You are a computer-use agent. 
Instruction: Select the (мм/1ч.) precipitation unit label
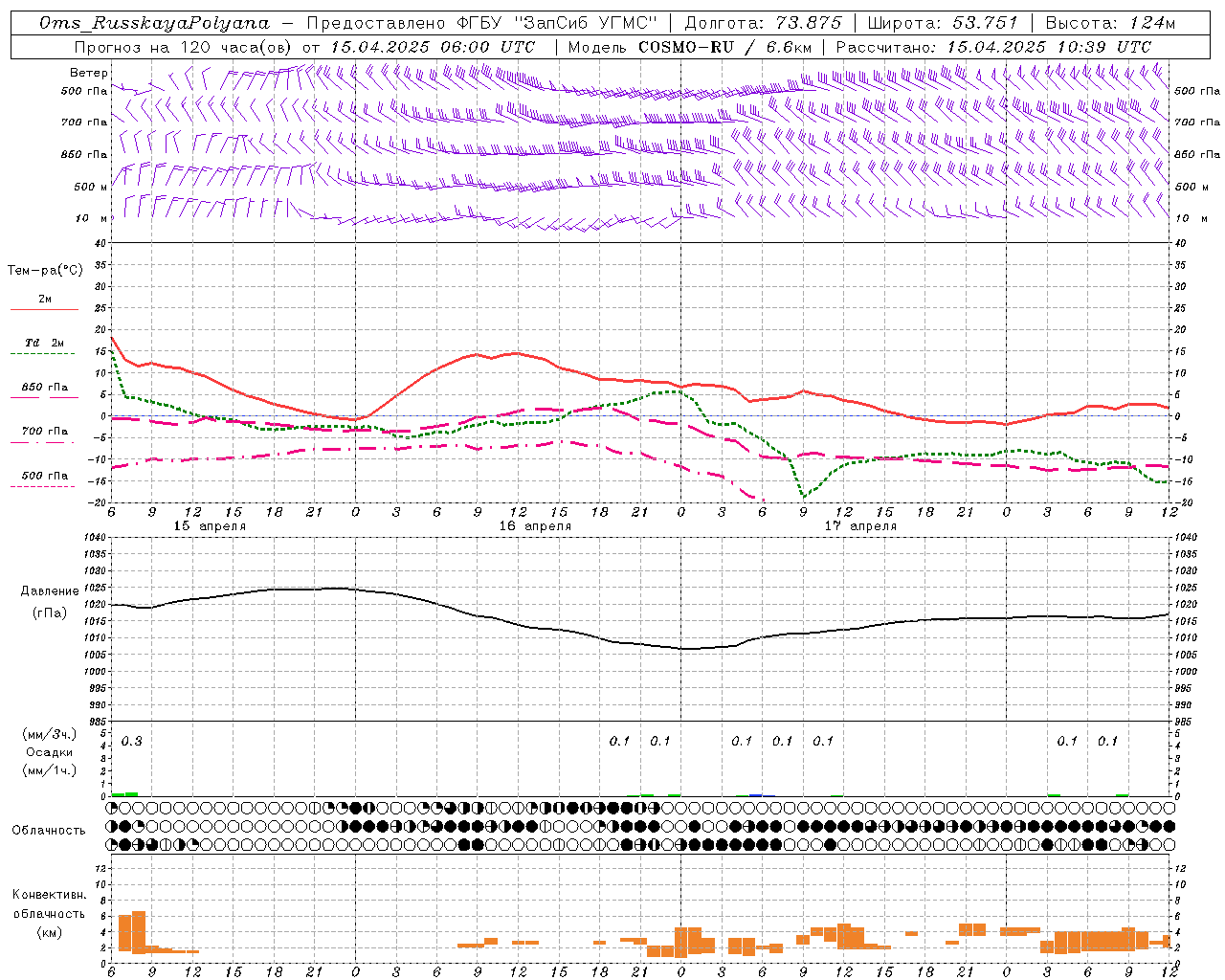(x=50, y=770)
